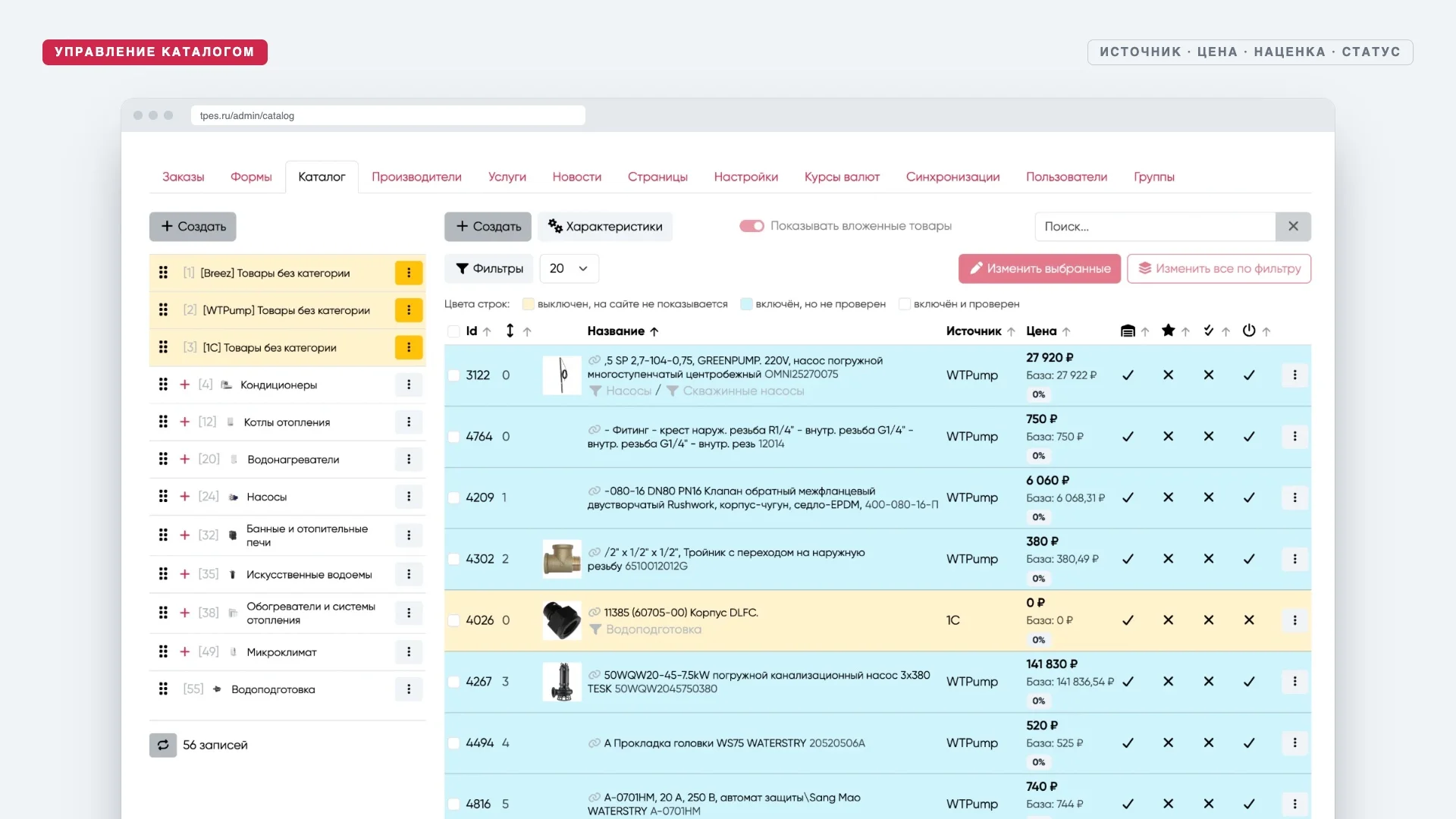
Task: Click the Характеристики button
Action: tap(605, 227)
